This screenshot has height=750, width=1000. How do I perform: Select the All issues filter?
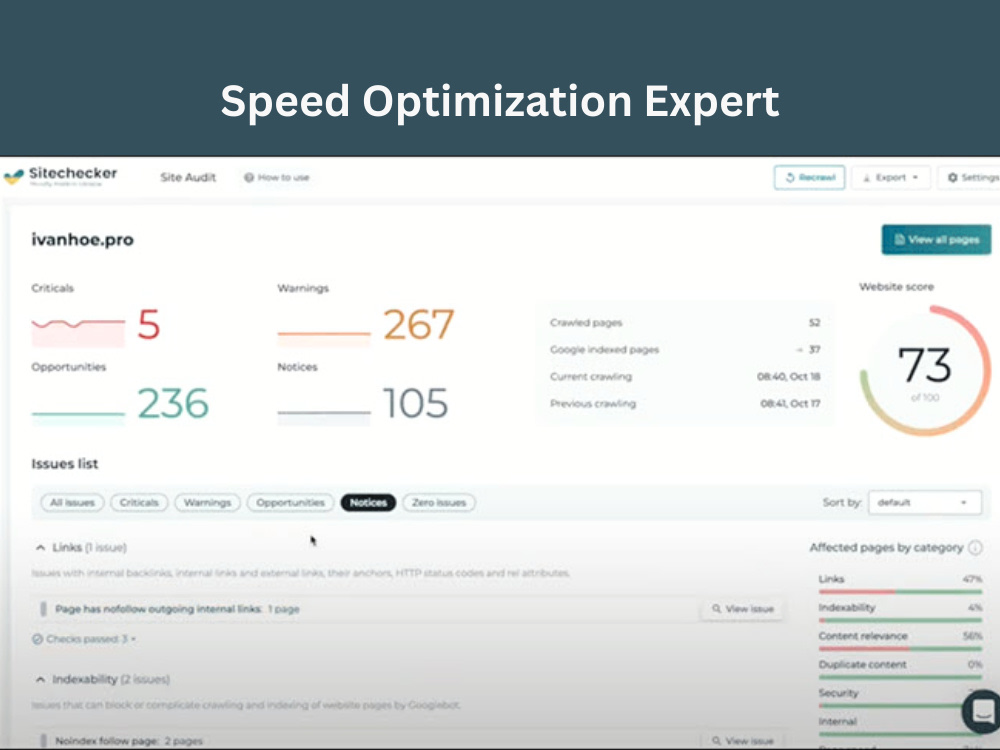72,503
